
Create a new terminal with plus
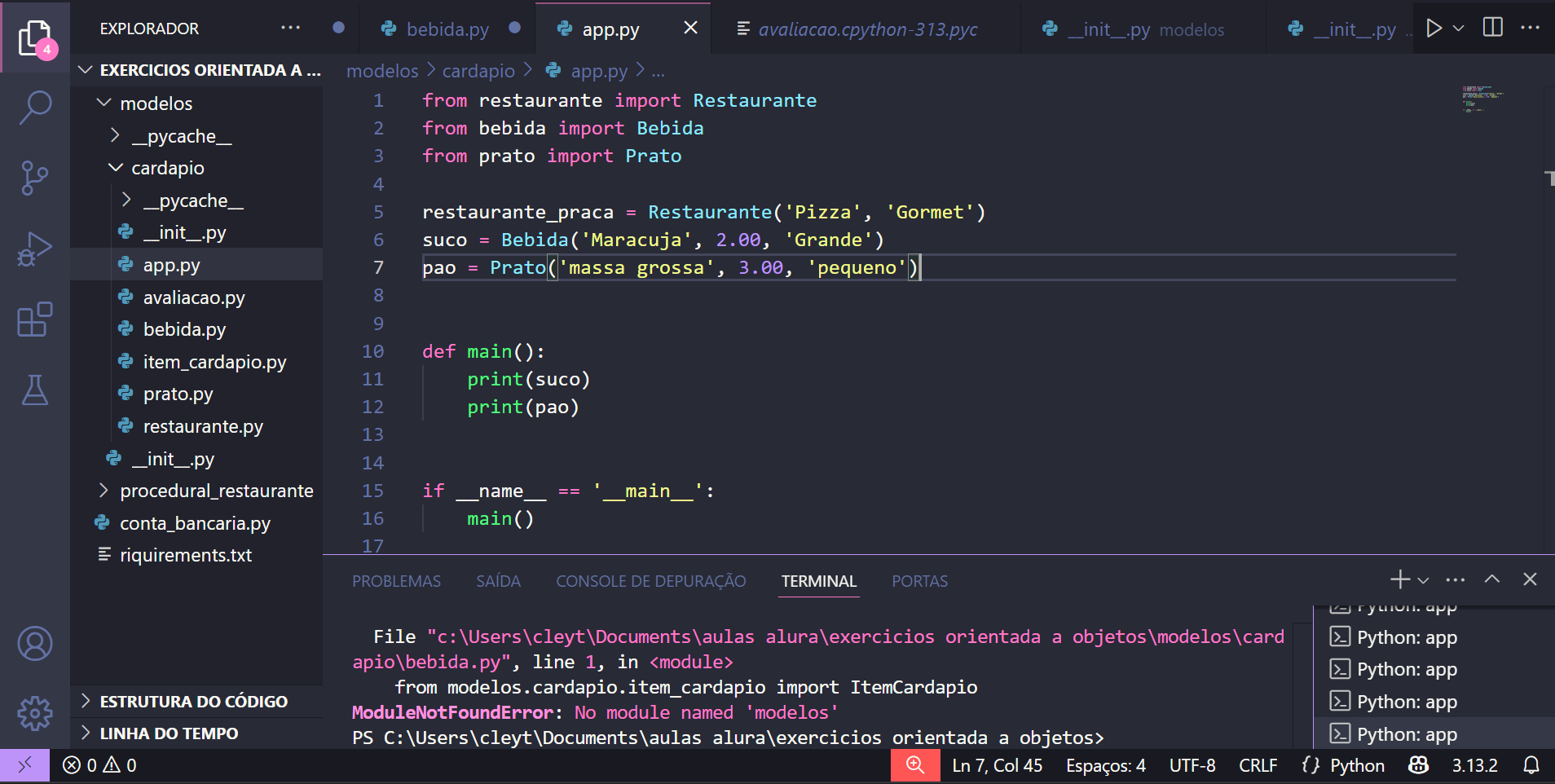pos(1400,579)
